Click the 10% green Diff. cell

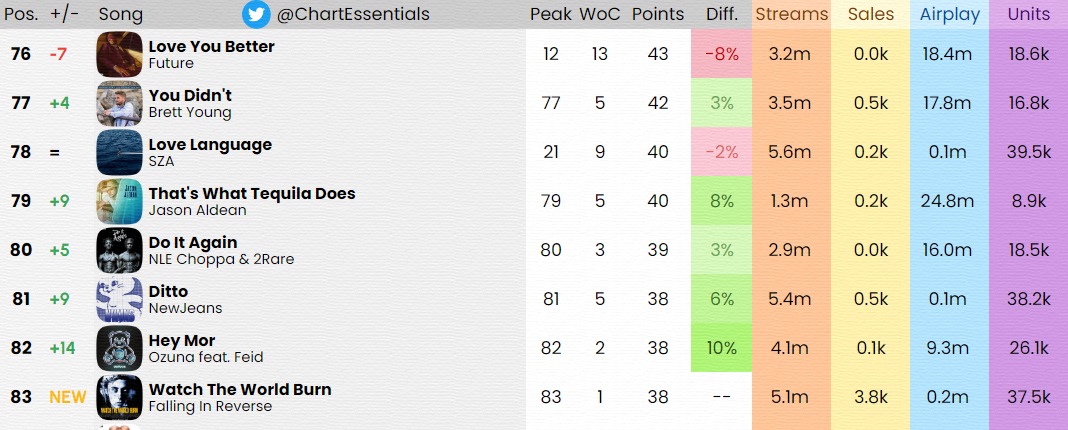coord(721,348)
